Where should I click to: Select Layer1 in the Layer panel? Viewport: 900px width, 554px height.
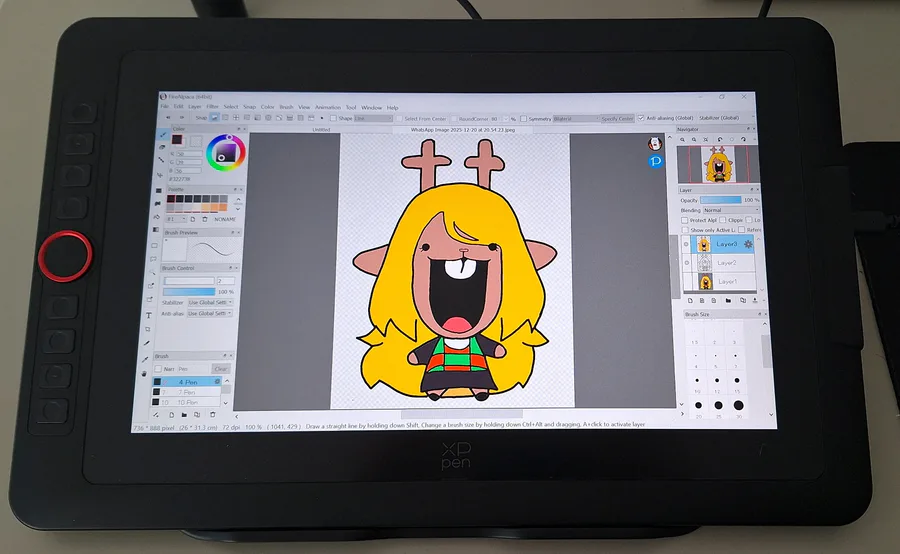(x=719, y=282)
